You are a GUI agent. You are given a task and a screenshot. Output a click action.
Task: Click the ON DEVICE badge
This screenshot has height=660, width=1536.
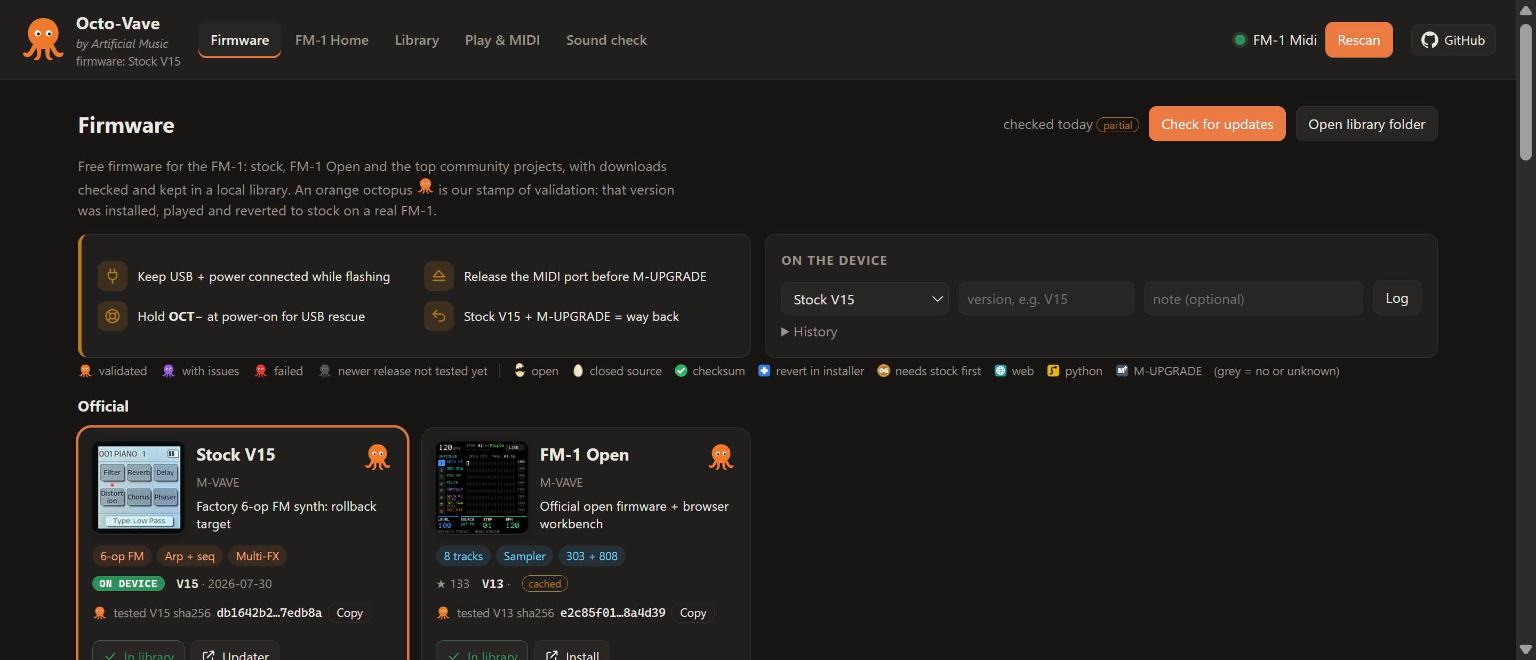129,584
